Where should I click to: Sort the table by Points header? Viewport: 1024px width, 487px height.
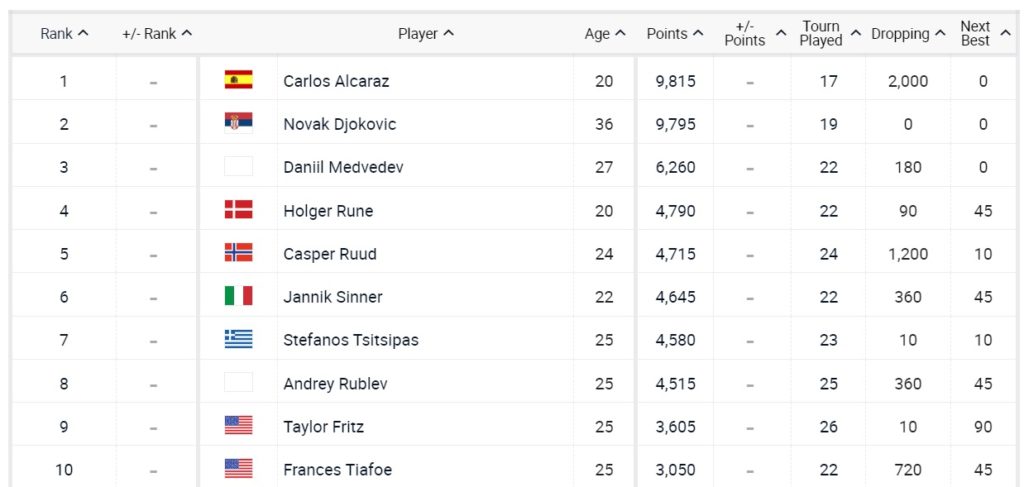pos(675,34)
